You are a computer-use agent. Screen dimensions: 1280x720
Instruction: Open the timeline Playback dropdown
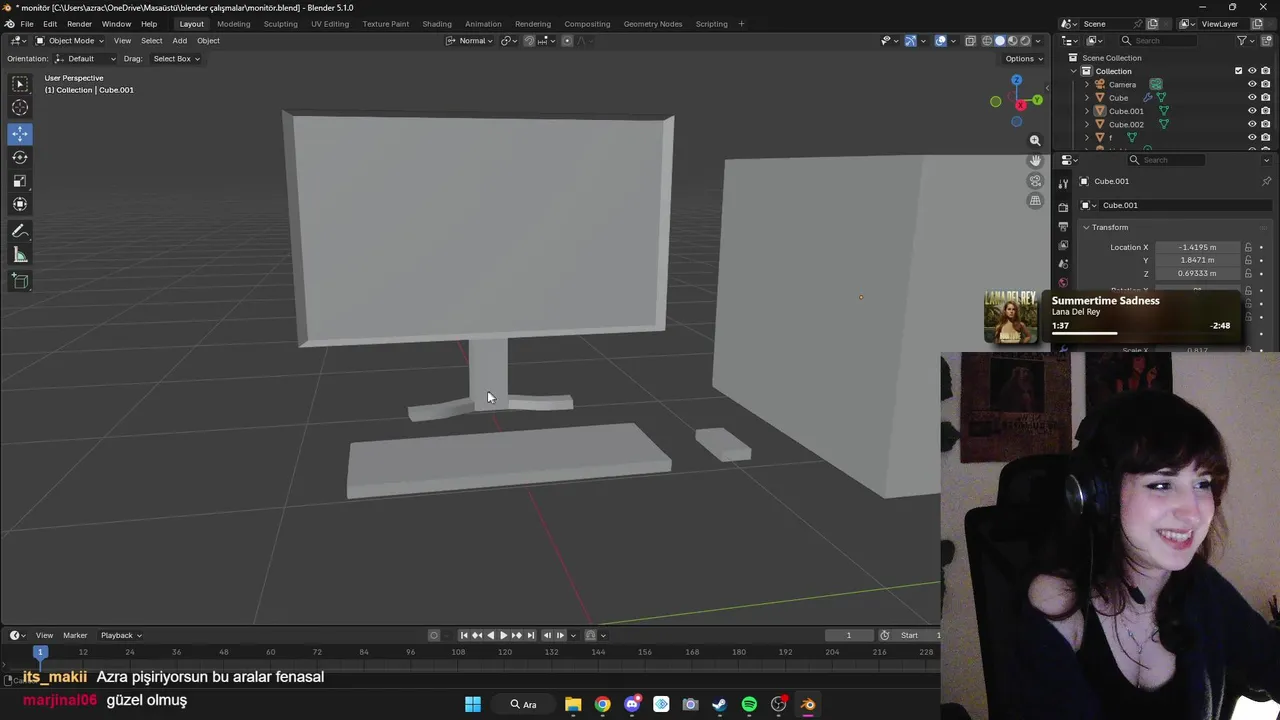(121, 635)
